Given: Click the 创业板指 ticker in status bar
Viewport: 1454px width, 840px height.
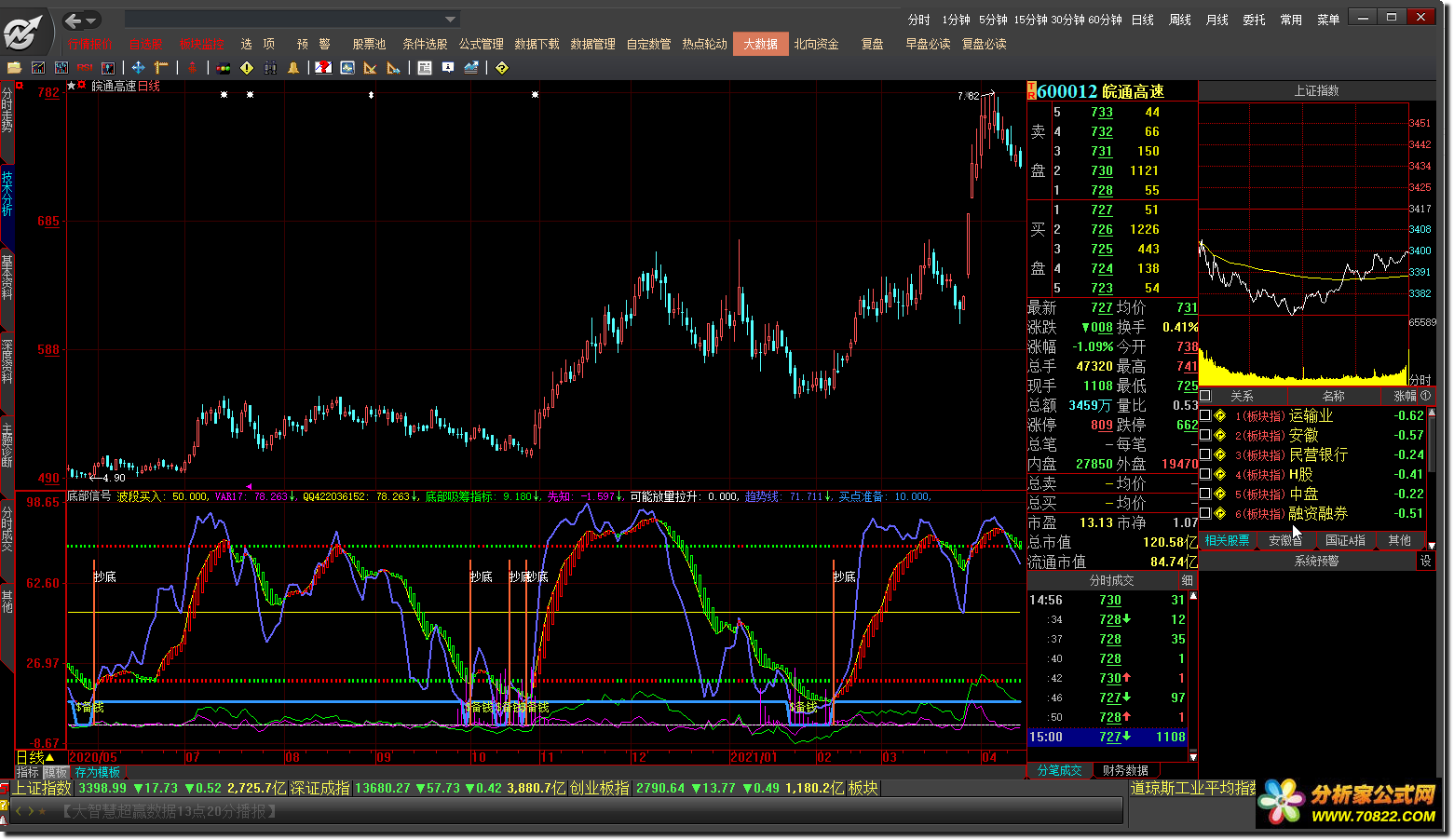Looking at the screenshot, I should 600,788.
